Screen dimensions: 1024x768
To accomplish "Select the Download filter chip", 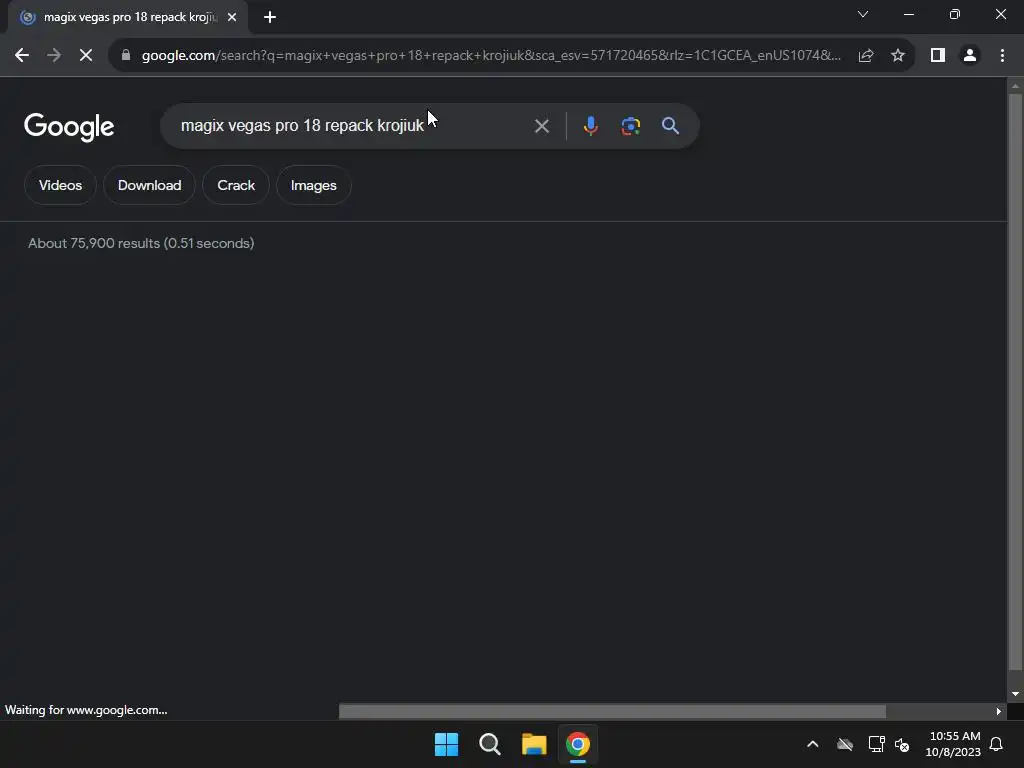I will pyautogui.click(x=150, y=185).
